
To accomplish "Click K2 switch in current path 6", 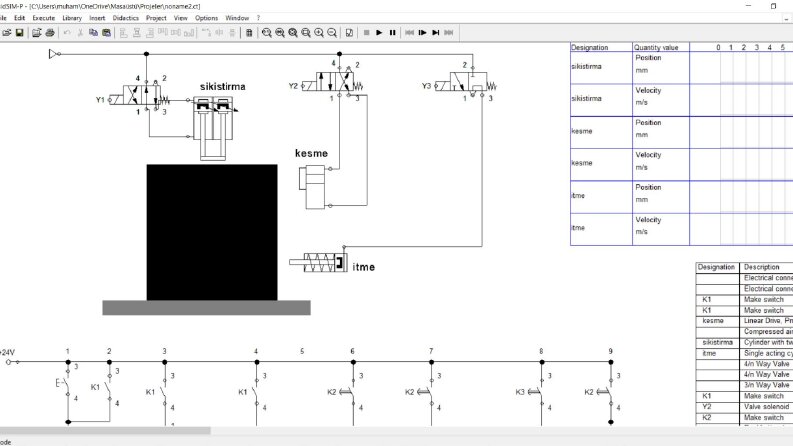I will [x=346, y=392].
